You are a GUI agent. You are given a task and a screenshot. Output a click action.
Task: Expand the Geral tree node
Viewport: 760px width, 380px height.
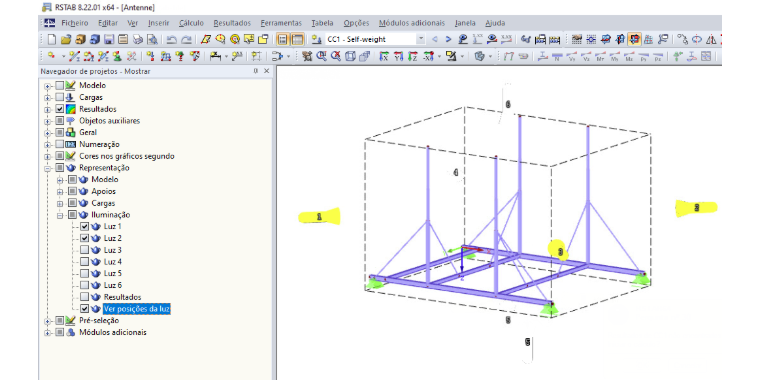click(48, 133)
